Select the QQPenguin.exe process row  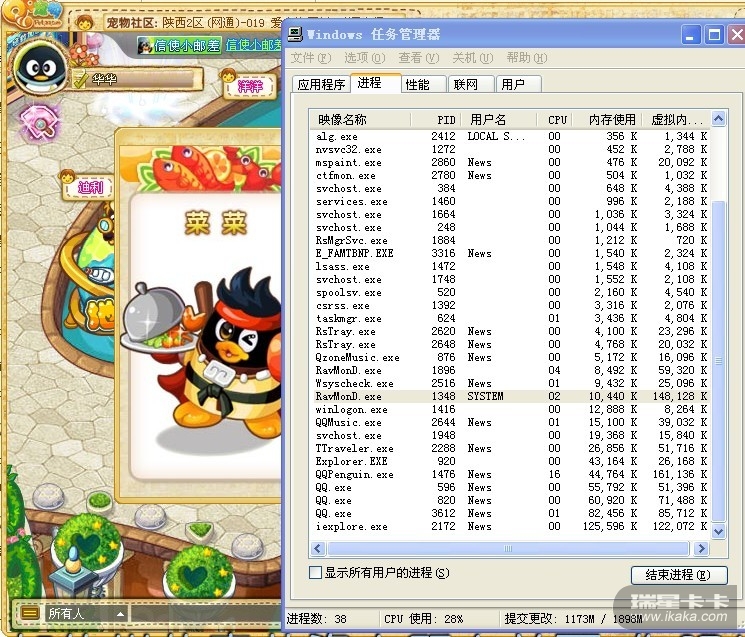(x=511, y=475)
